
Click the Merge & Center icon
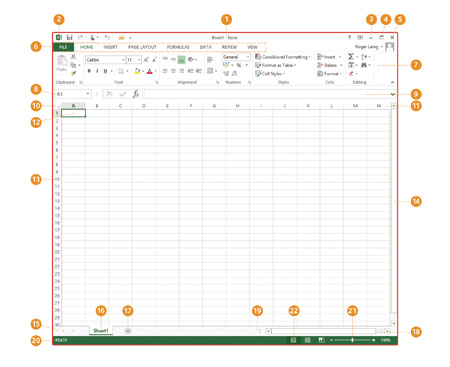pyautogui.click(x=210, y=70)
